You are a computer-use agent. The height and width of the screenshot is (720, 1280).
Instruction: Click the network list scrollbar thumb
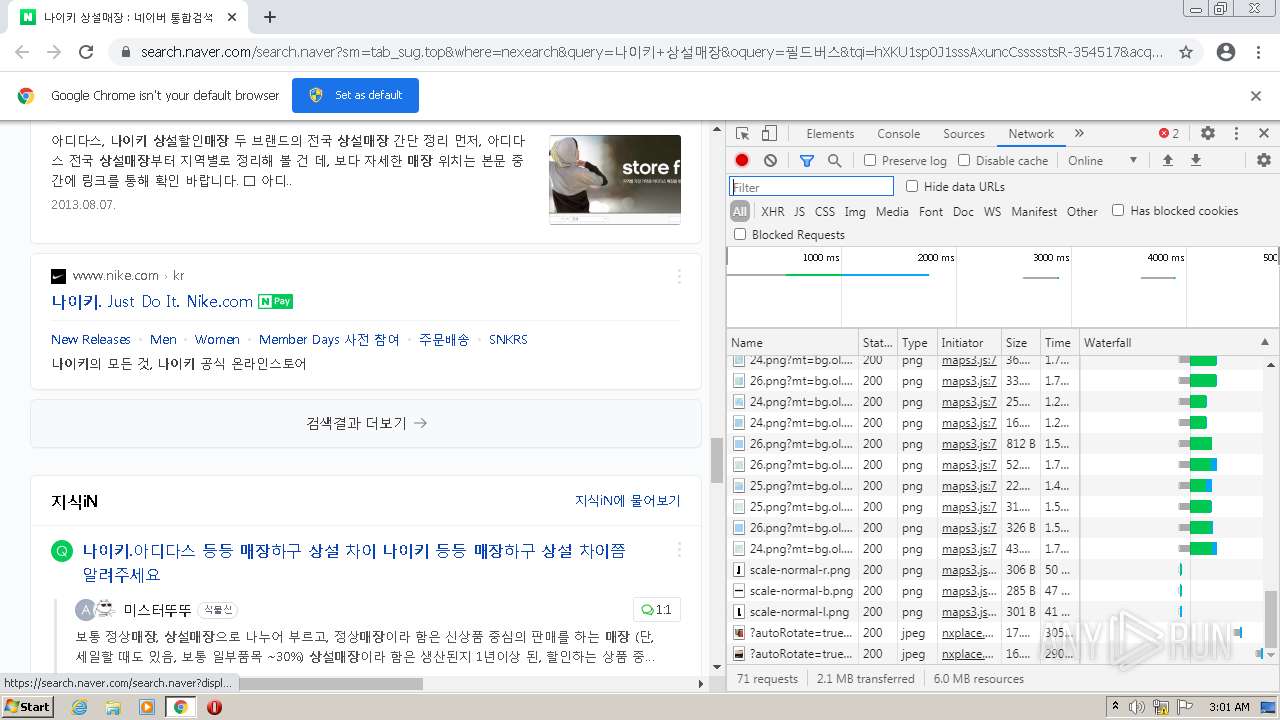point(1271,618)
